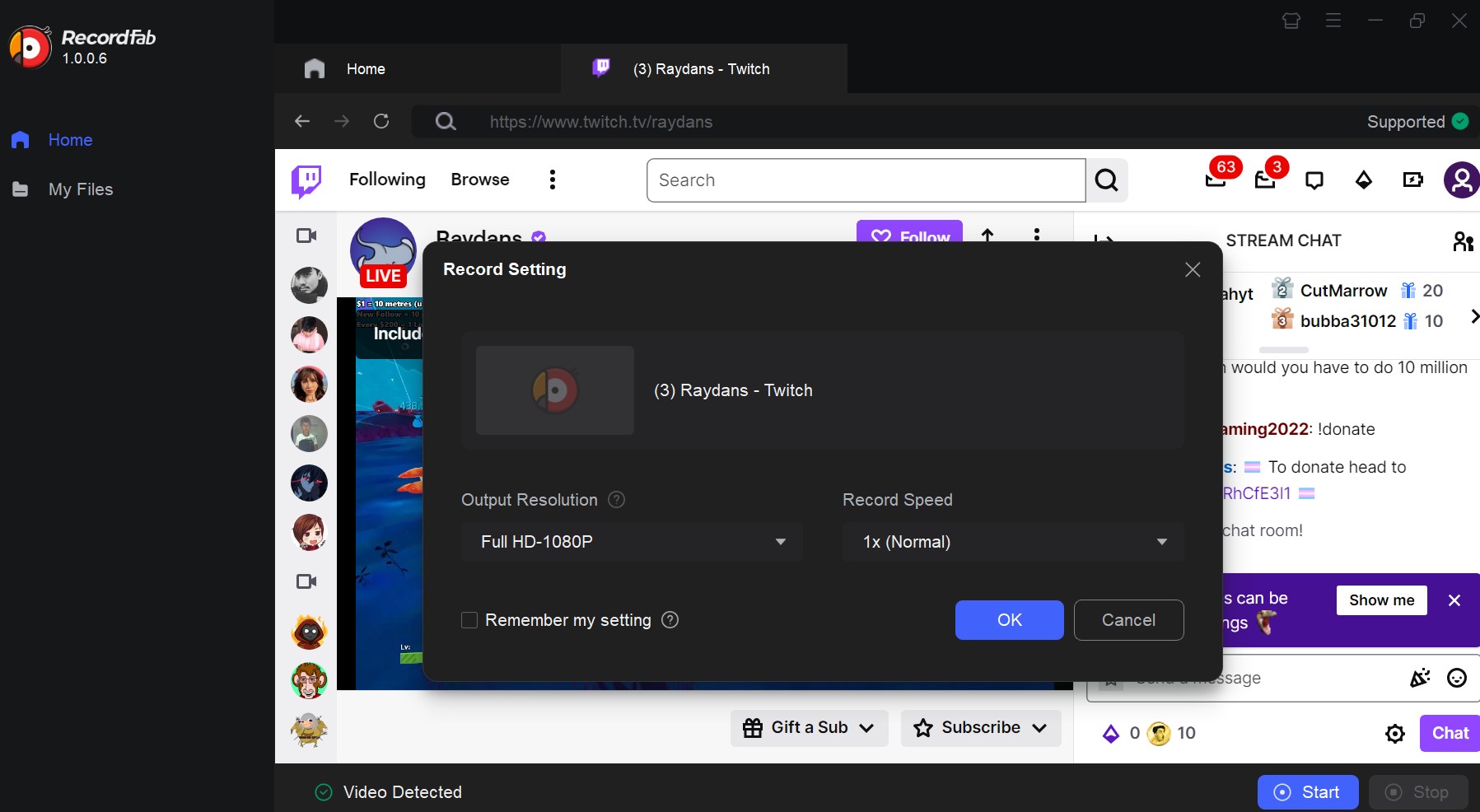Open the inbox icon with 63 badge
This screenshot has height=812, width=1480.
point(1216,179)
